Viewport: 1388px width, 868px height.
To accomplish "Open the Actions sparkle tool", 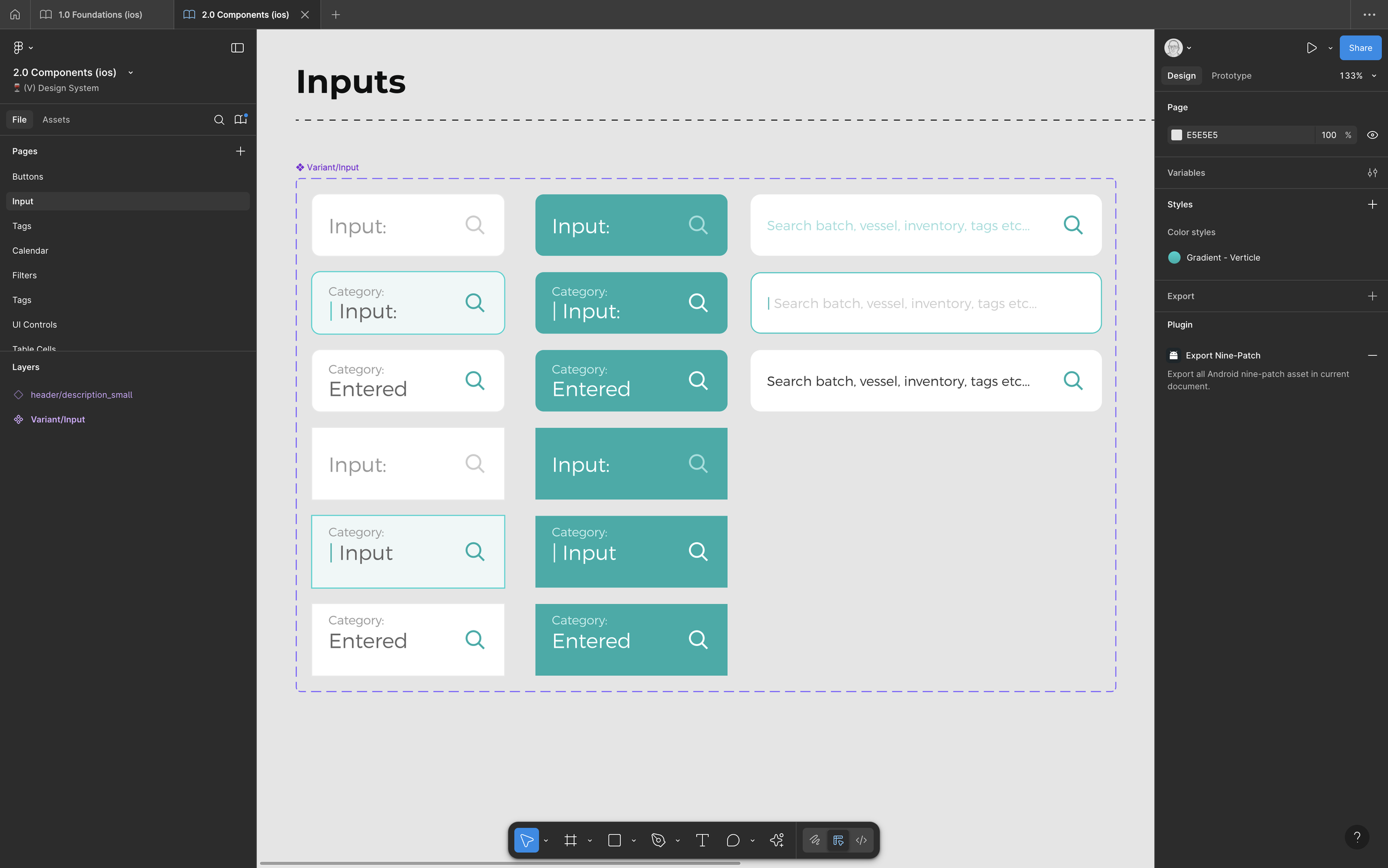I will tap(777, 840).
